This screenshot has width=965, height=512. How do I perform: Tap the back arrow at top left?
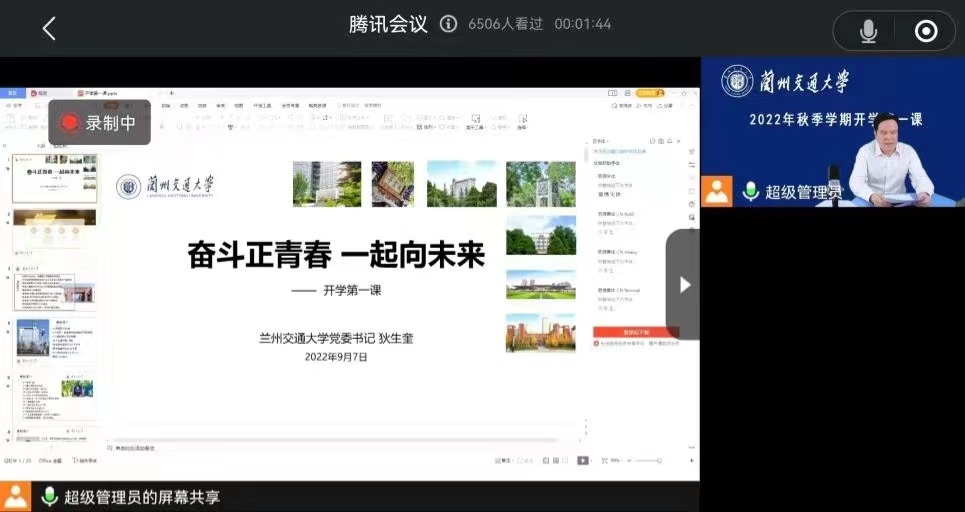48,29
